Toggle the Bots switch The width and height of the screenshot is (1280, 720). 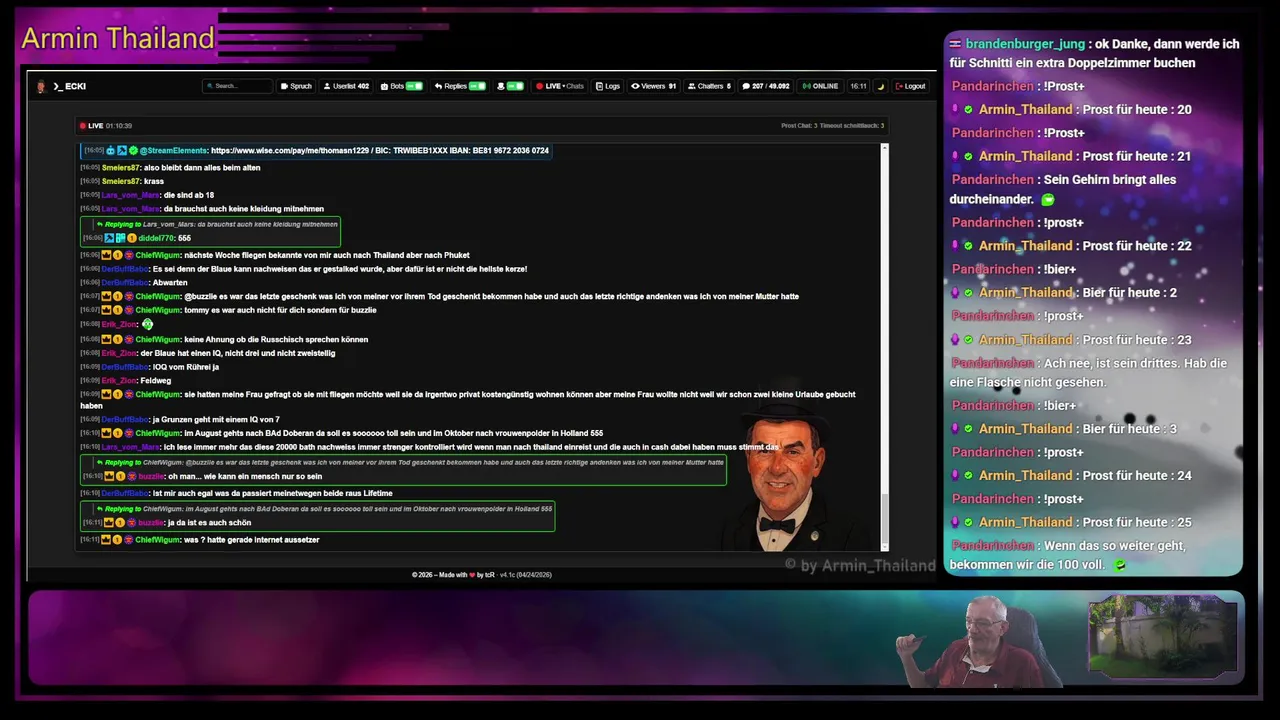click(413, 86)
